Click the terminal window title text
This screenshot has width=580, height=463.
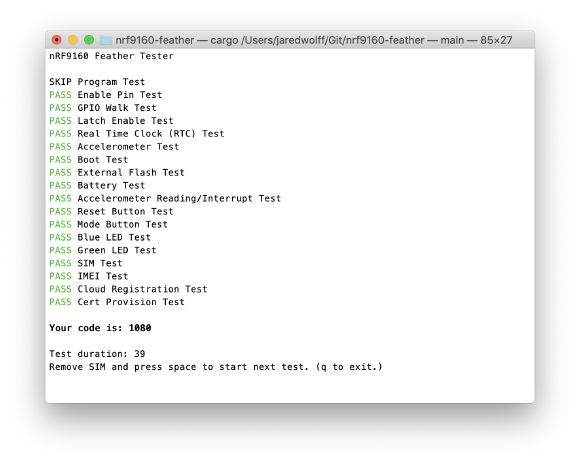point(314,40)
